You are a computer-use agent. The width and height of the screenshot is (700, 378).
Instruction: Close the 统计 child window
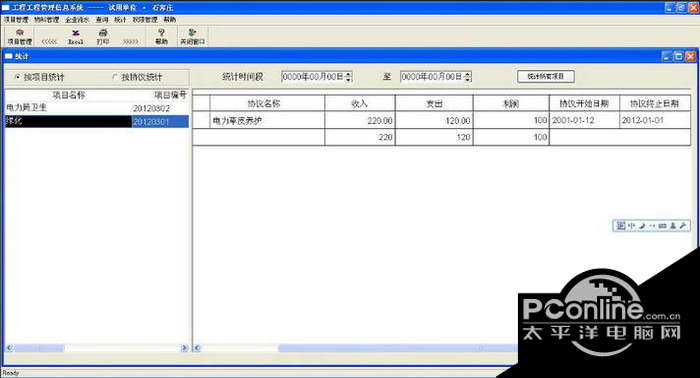pos(690,56)
